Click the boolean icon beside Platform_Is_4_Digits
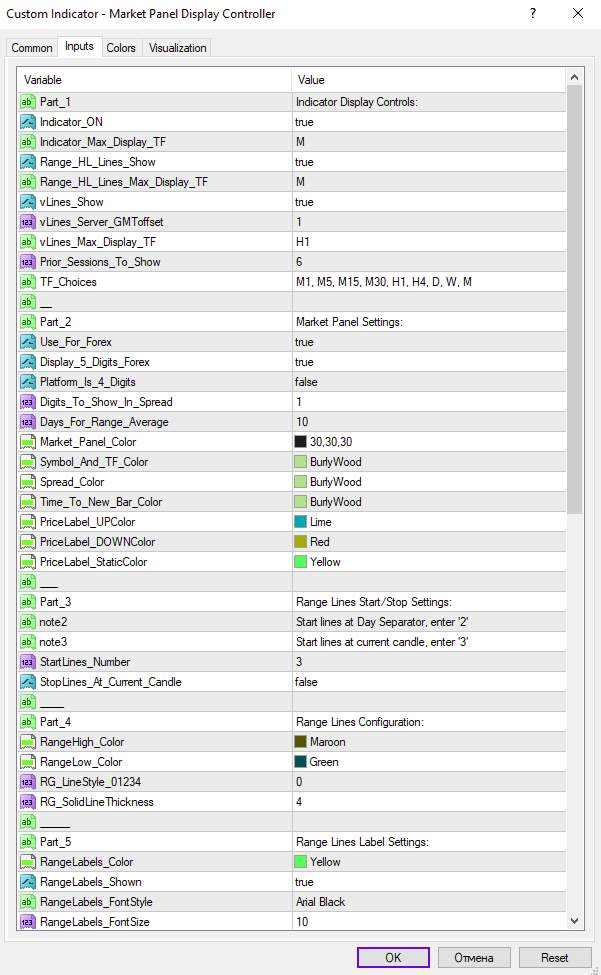The height and width of the screenshot is (975, 601). click(27, 382)
